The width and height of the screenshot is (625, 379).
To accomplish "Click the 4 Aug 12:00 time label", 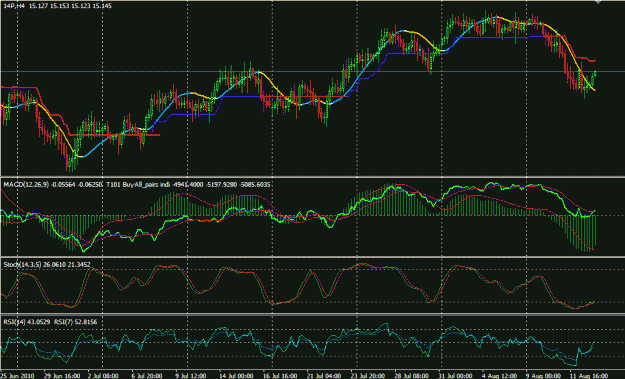I will click(499, 376).
